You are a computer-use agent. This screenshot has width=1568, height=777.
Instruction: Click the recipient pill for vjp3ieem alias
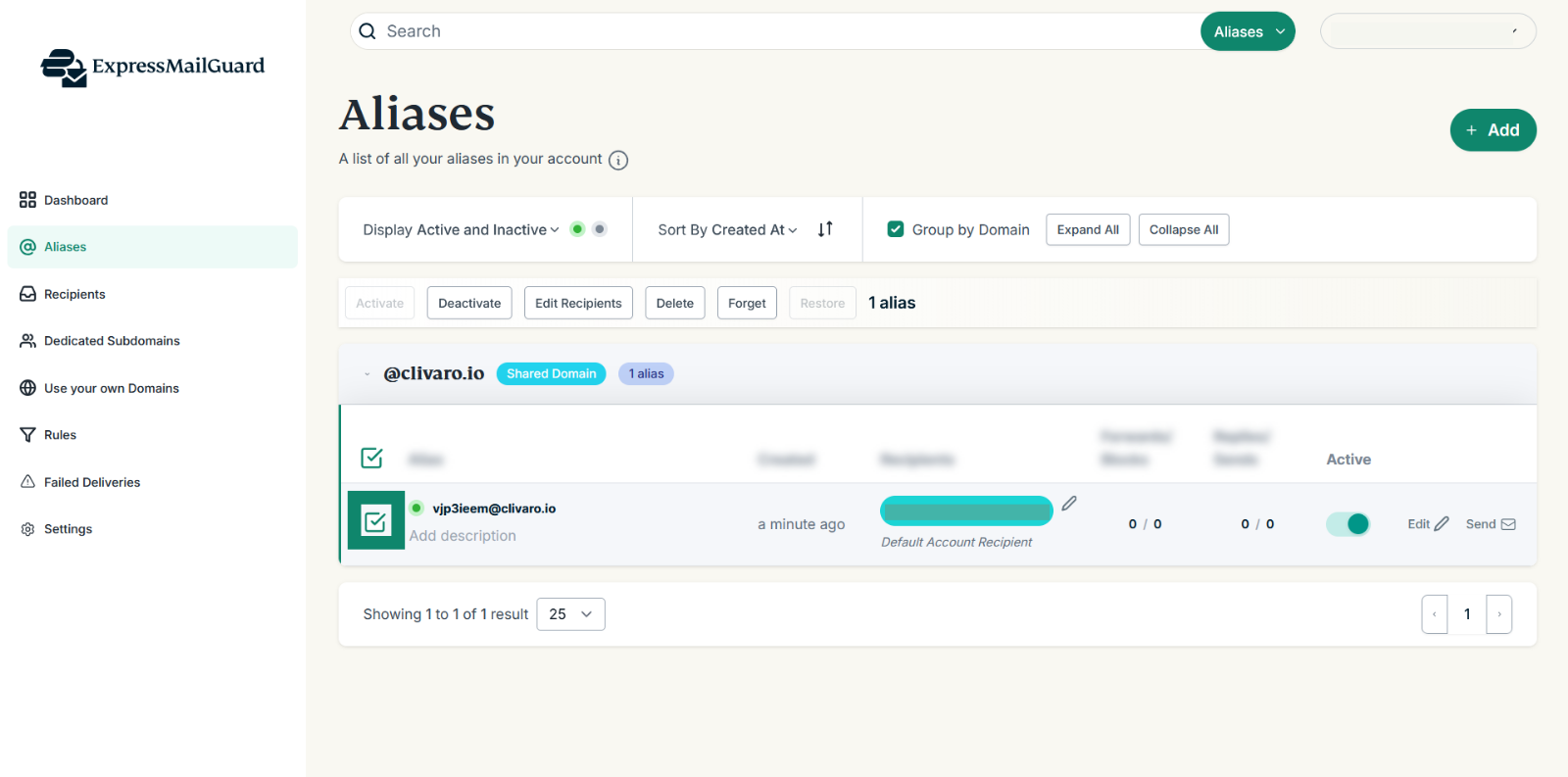point(966,510)
